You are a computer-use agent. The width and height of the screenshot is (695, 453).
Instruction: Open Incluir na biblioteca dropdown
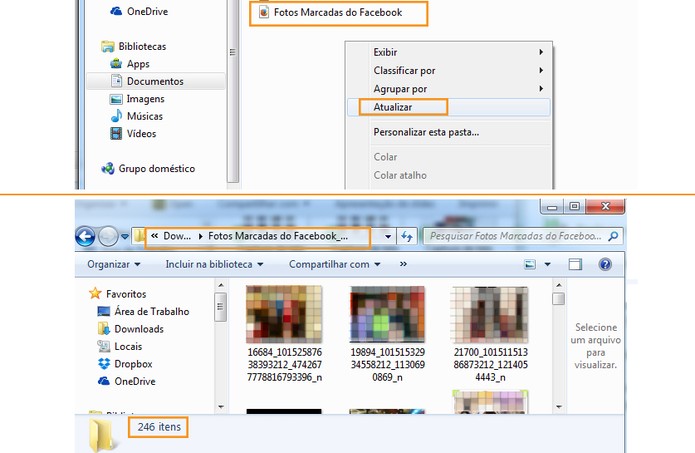(215, 264)
